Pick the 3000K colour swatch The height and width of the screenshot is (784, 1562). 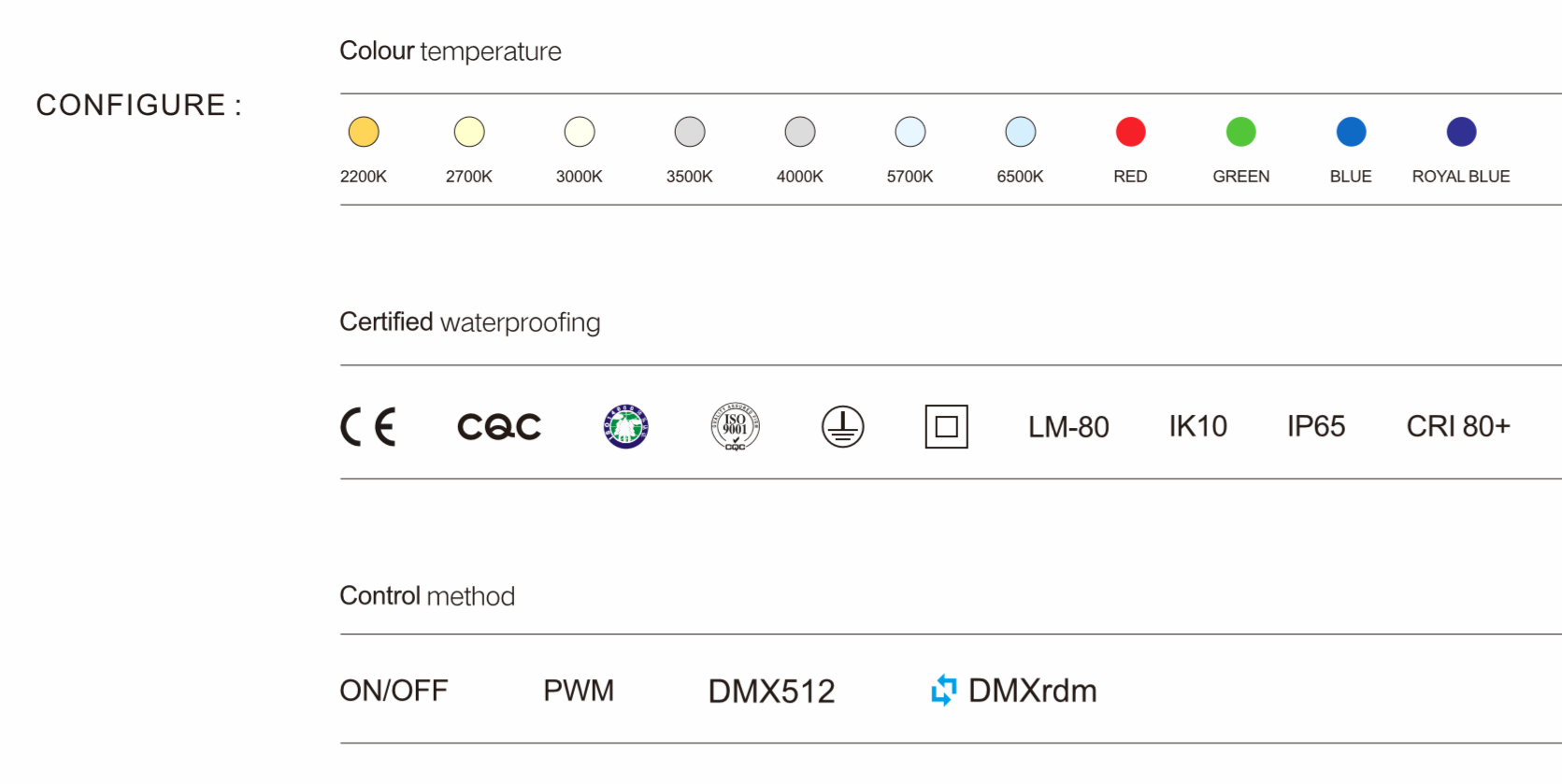[x=580, y=132]
